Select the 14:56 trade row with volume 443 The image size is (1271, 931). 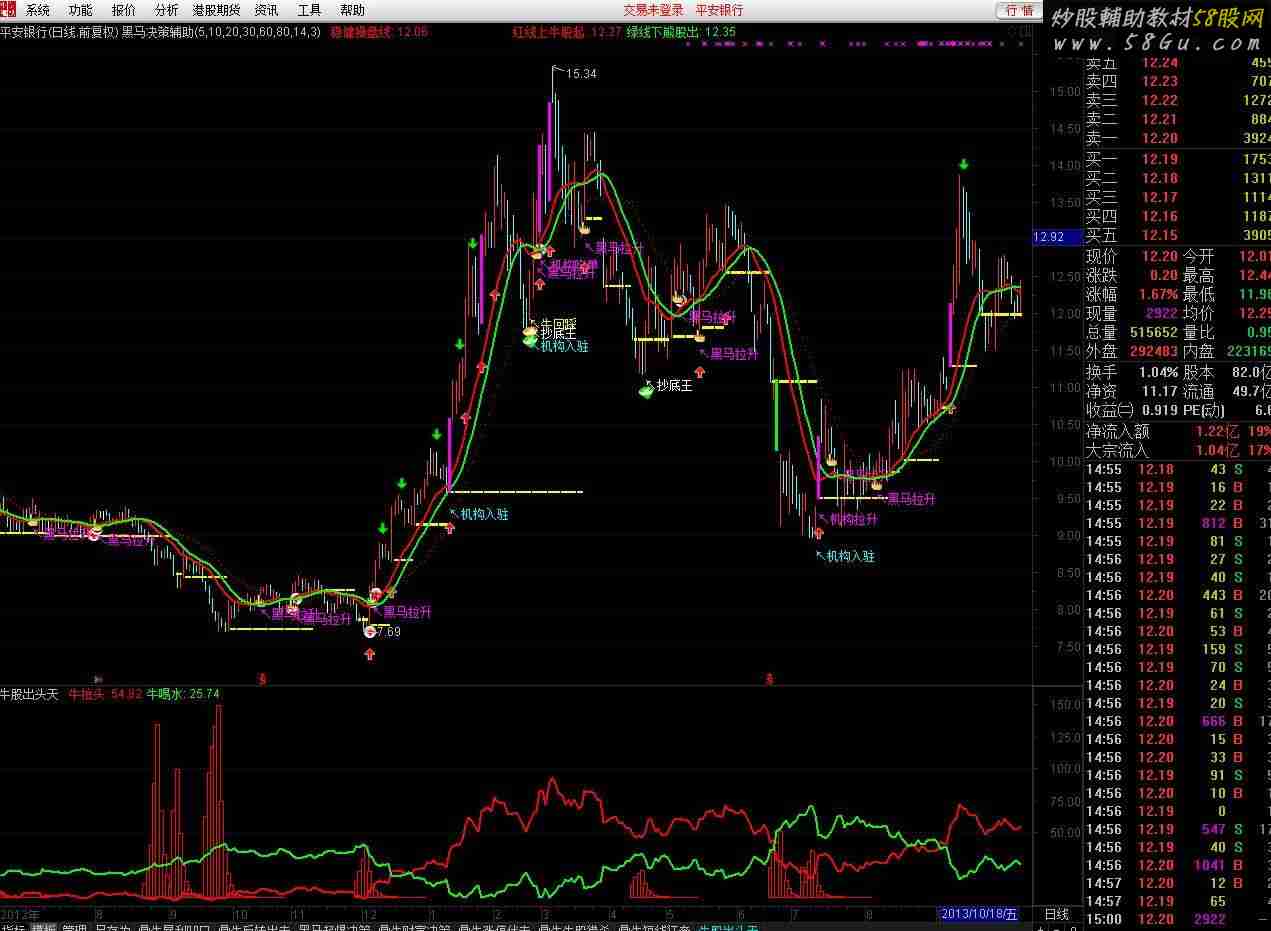[x=1178, y=595]
